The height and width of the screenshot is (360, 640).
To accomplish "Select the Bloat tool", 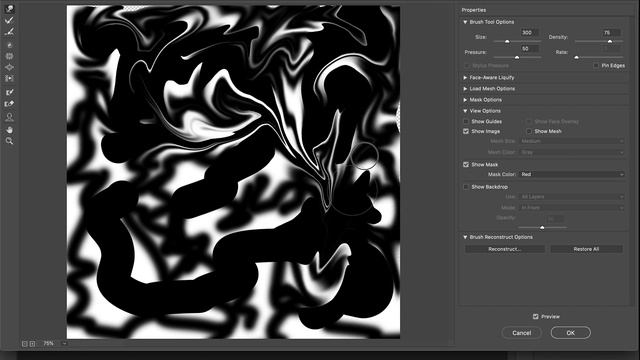I will pyautogui.click(x=9, y=67).
